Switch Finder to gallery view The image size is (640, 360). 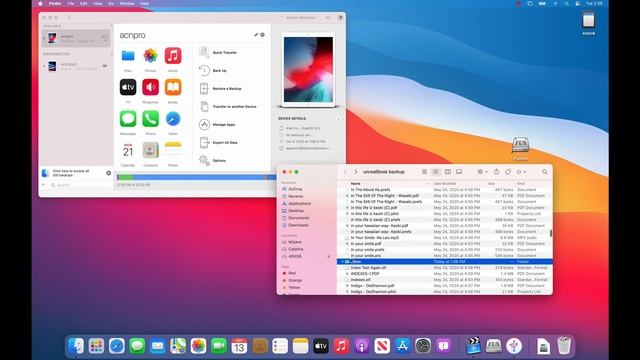(459, 172)
